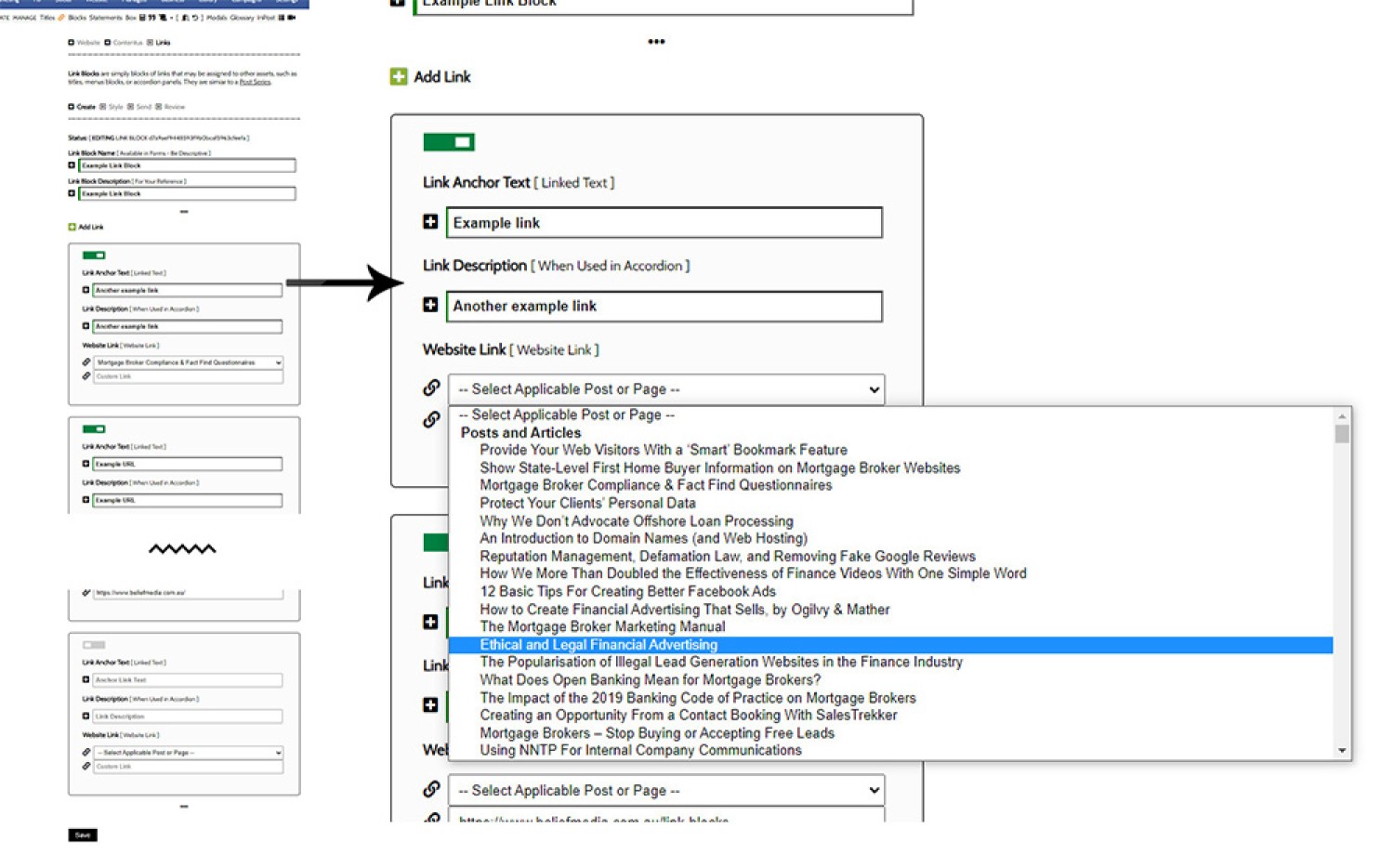Toggle green switch on first left preview card

[x=94, y=255]
